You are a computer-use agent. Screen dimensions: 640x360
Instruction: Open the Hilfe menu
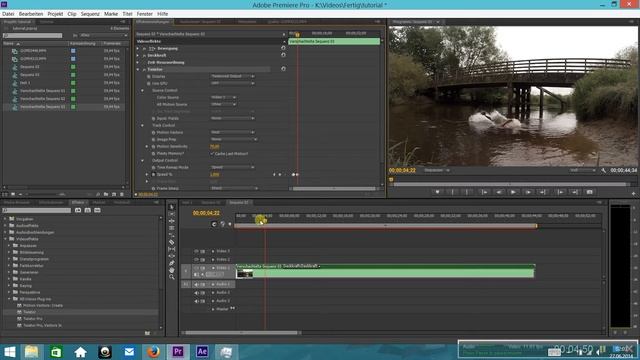coord(162,13)
